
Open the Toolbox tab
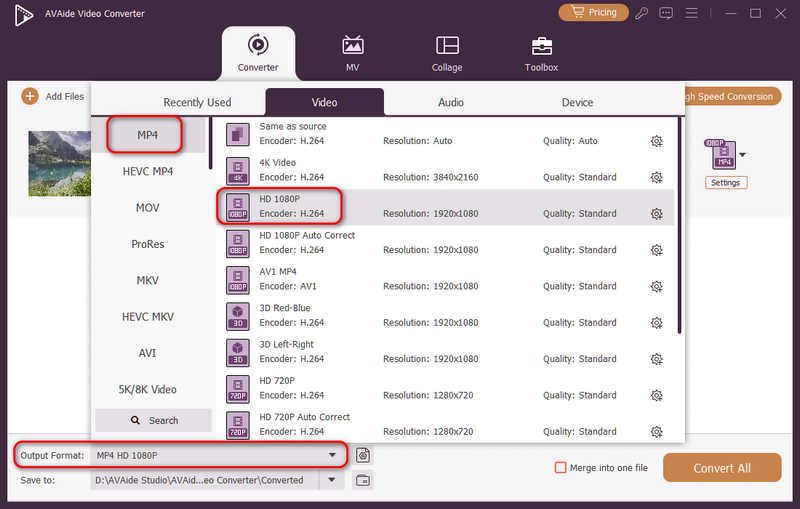[541, 54]
